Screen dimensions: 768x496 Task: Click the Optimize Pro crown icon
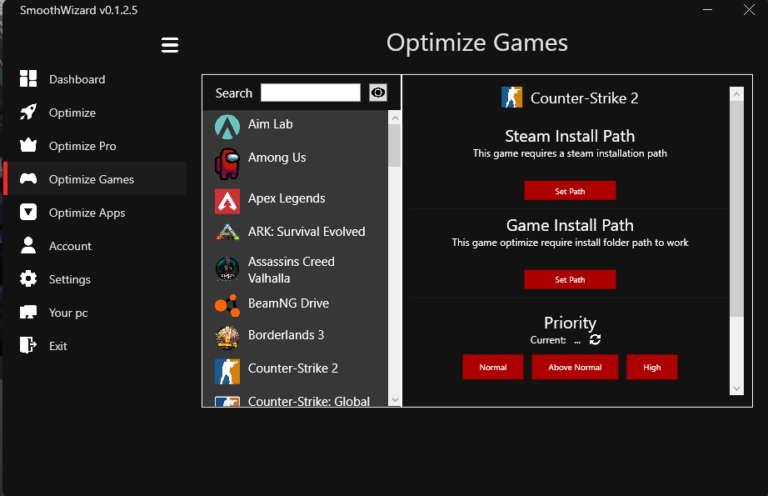28,145
